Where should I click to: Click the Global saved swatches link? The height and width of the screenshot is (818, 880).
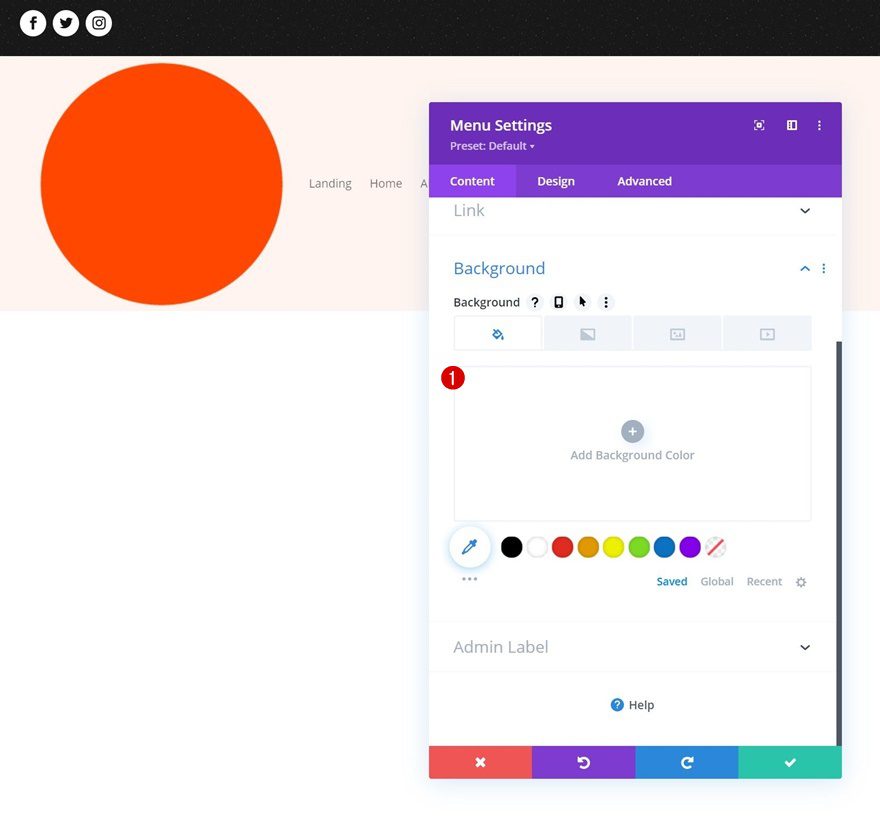click(716, 581)
